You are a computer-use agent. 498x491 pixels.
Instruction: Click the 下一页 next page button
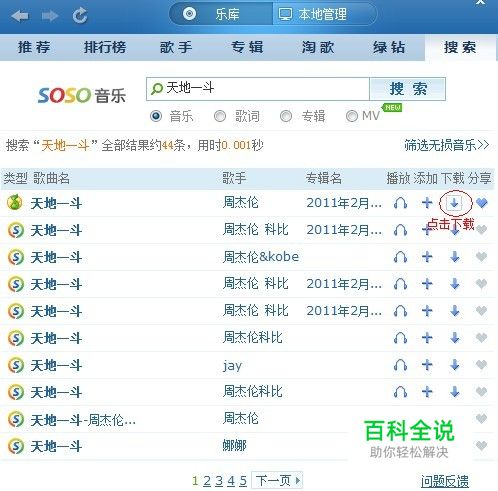point(277,481)
